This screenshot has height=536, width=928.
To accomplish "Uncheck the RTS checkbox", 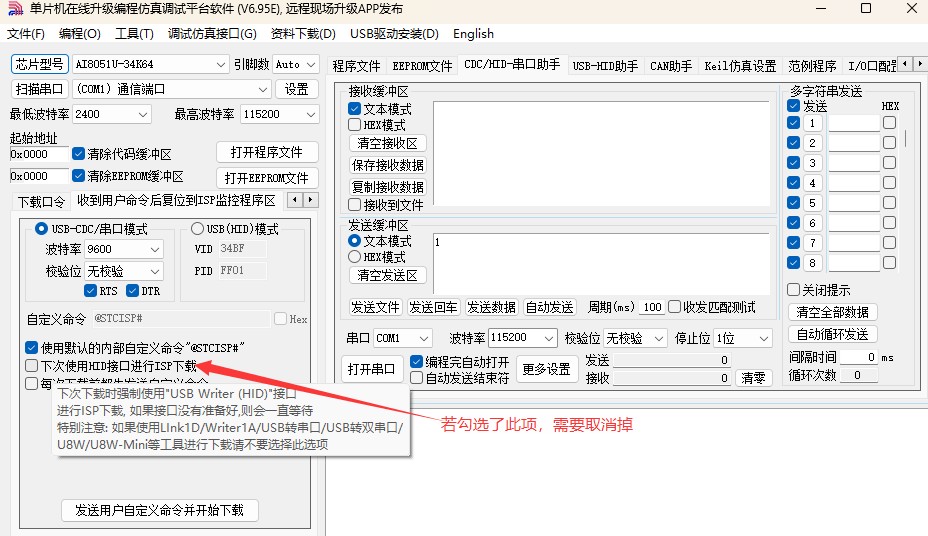I will coord(90,290).
